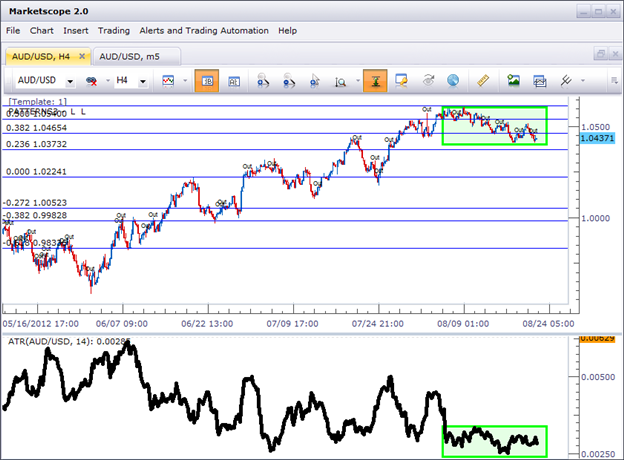
Task: Toggle the highlighted orange auto-scale button
Action: (x=375, y=81)
